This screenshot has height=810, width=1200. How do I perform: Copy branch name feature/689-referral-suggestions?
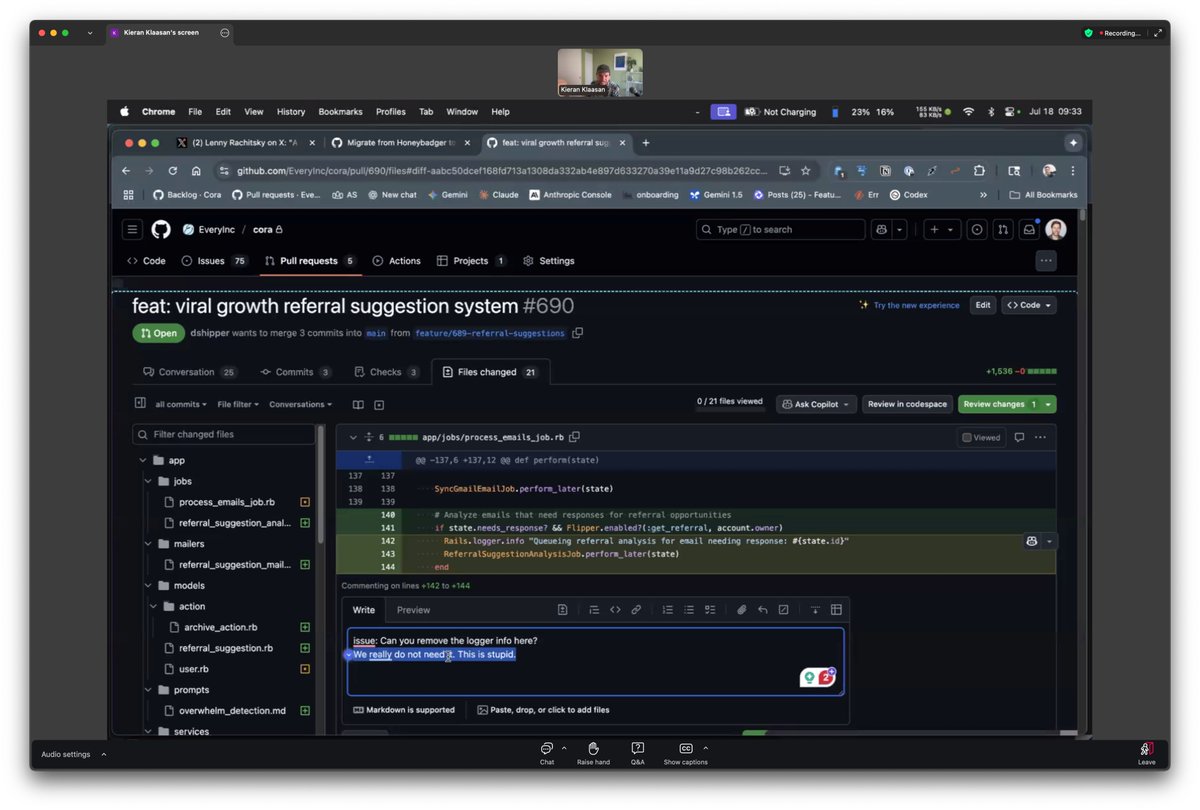tap(578, 333)
